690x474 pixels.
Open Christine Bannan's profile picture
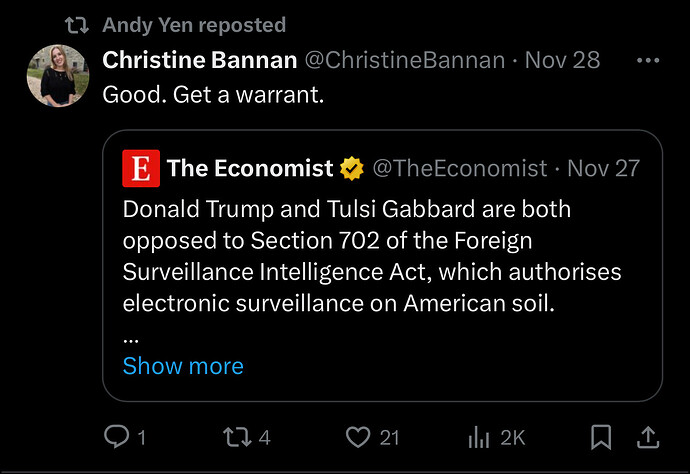pos(58,76)
